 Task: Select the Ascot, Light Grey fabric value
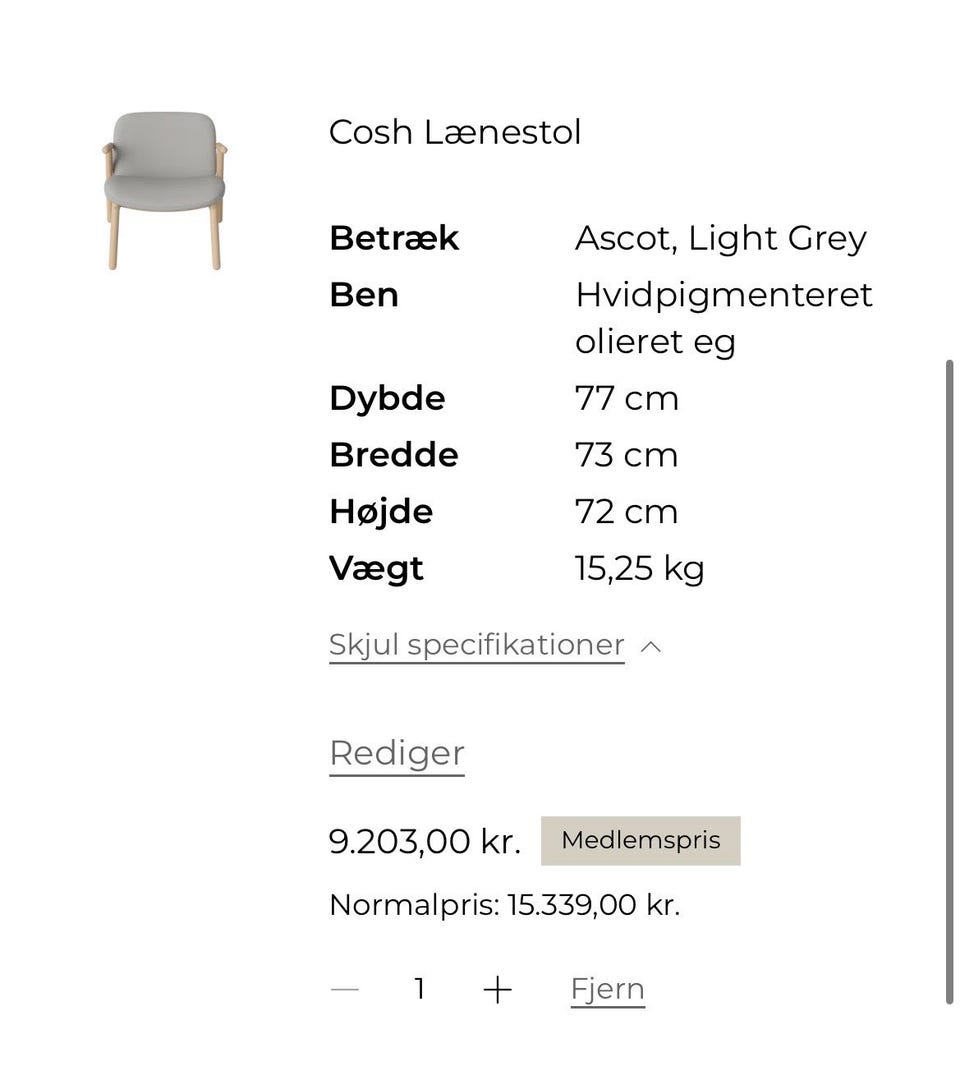tap(720, 238)
